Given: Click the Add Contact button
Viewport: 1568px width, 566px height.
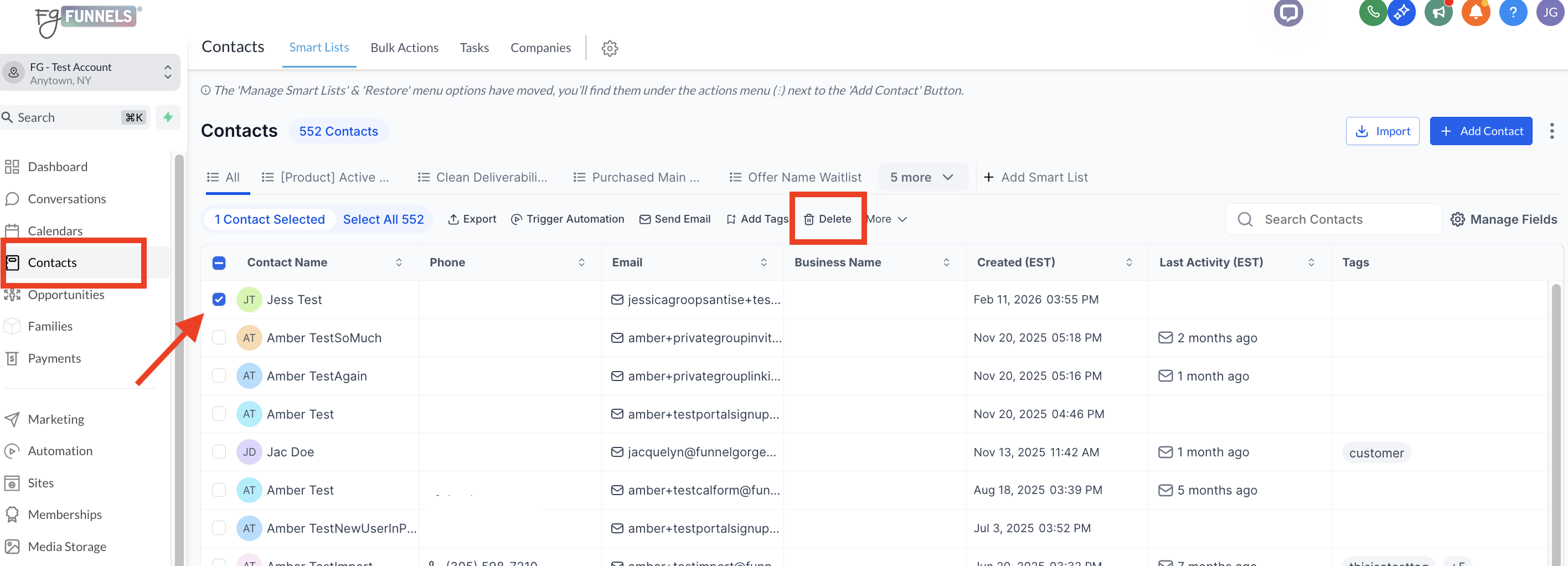Looking at the screenshot, I should click(x=1481, y=131).
